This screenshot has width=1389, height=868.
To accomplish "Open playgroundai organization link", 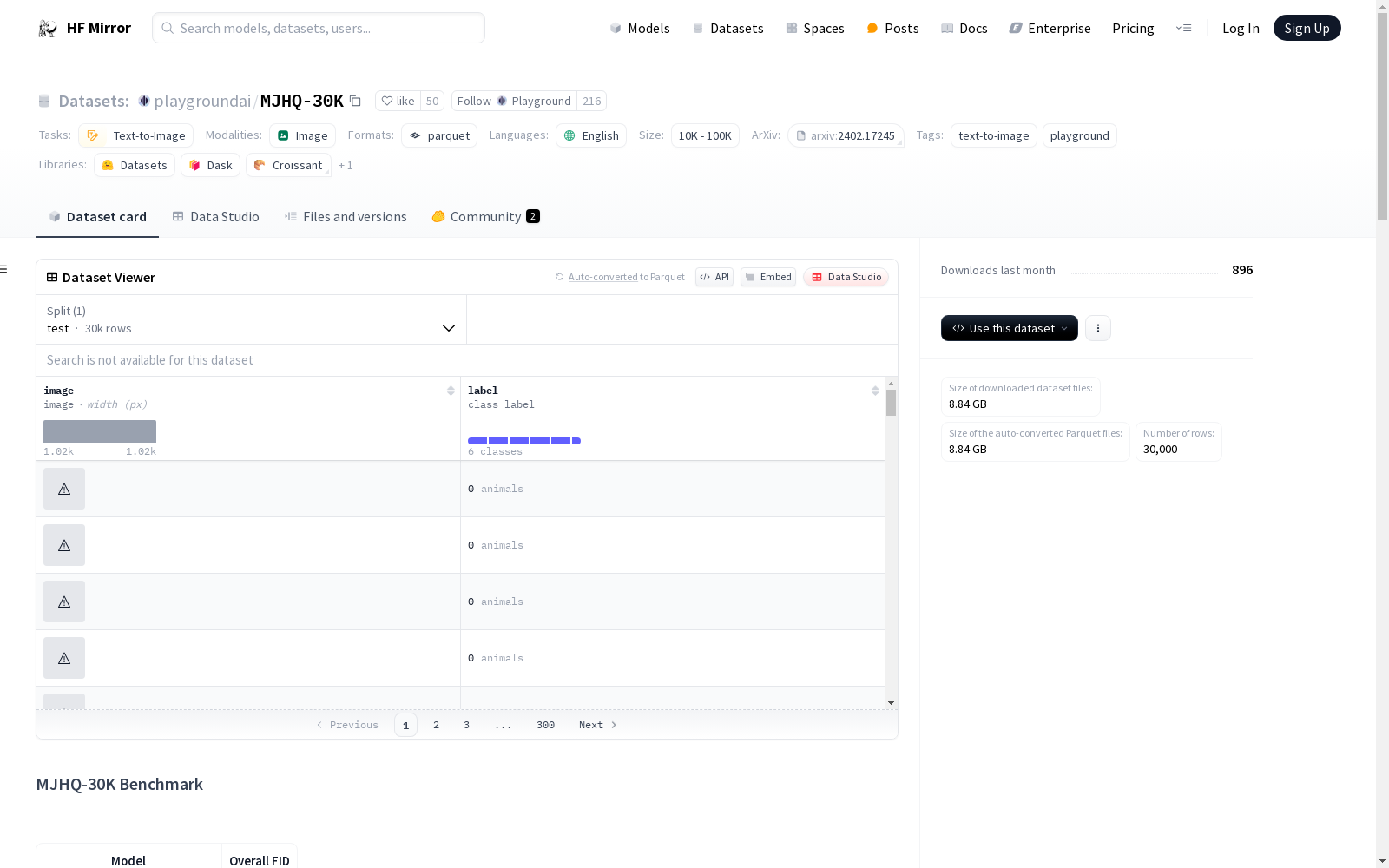I will coord(202,101).
